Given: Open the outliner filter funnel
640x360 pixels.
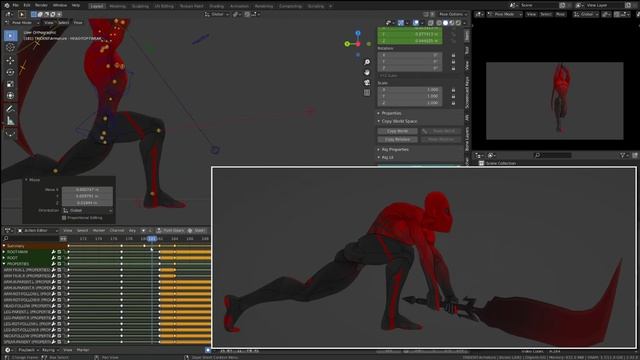Looking at the screenshot, I should (x=623, y=156).
